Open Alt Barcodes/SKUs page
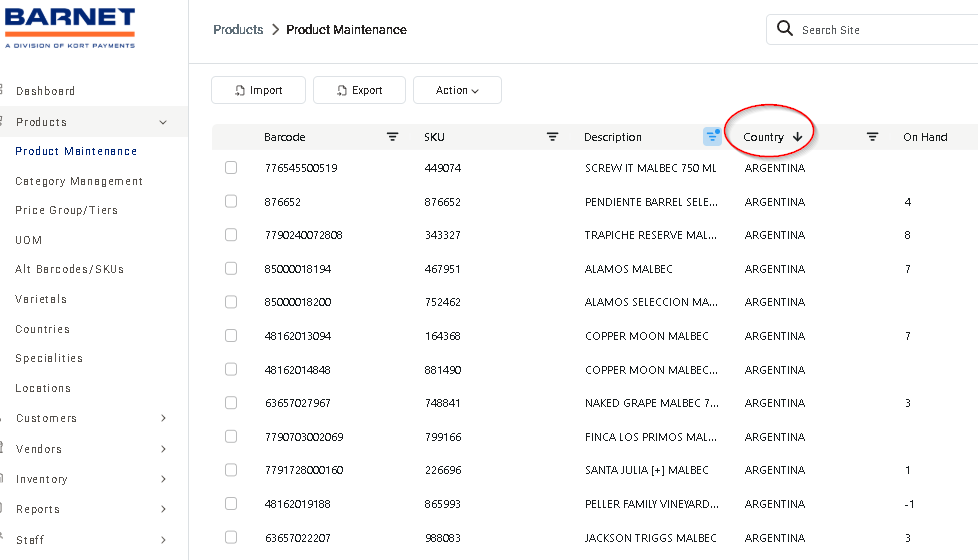The image size is (978, 560). (70, 269)
